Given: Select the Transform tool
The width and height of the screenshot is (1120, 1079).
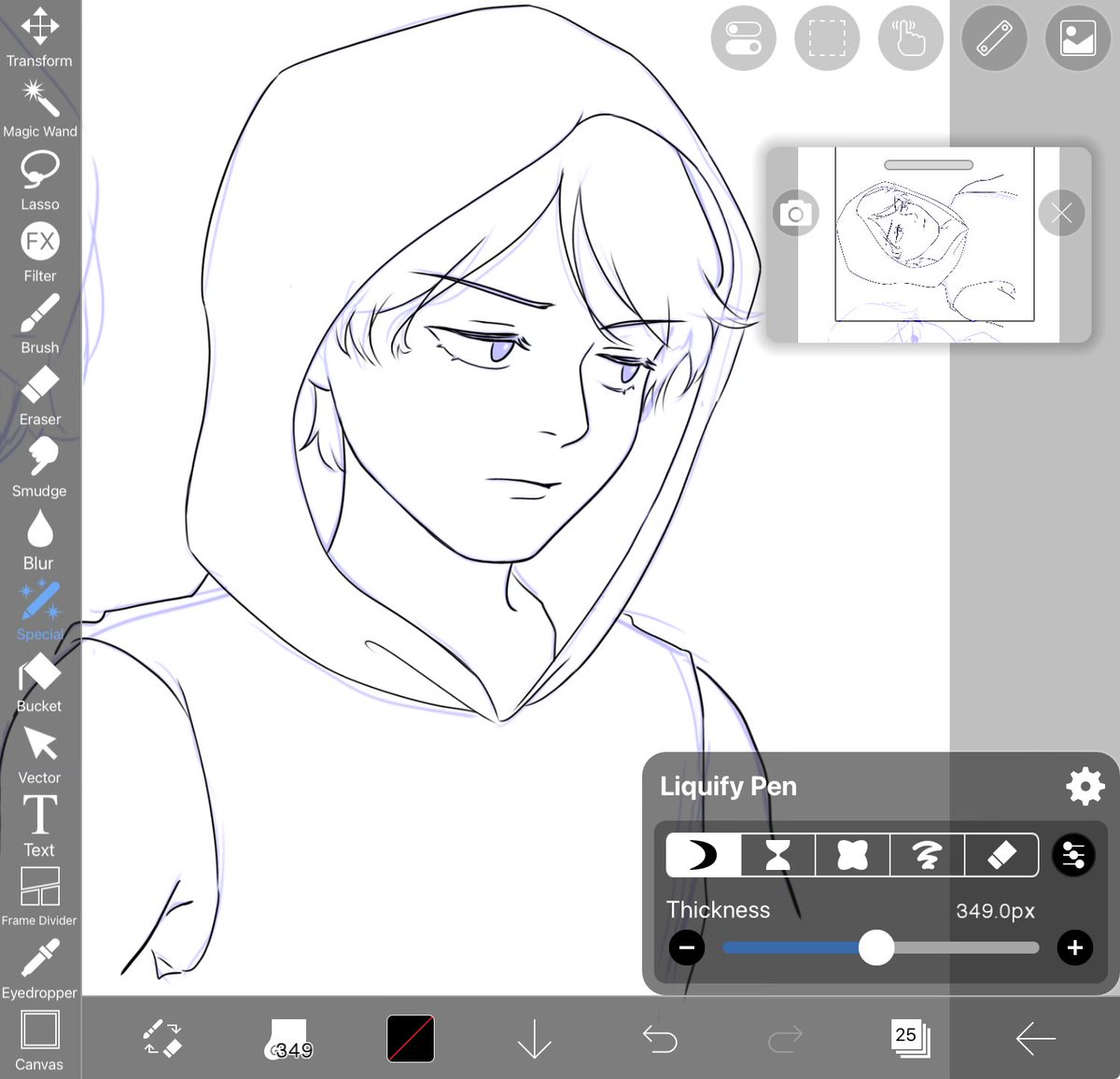Looking at the screenshot, I should pos(39,36).
